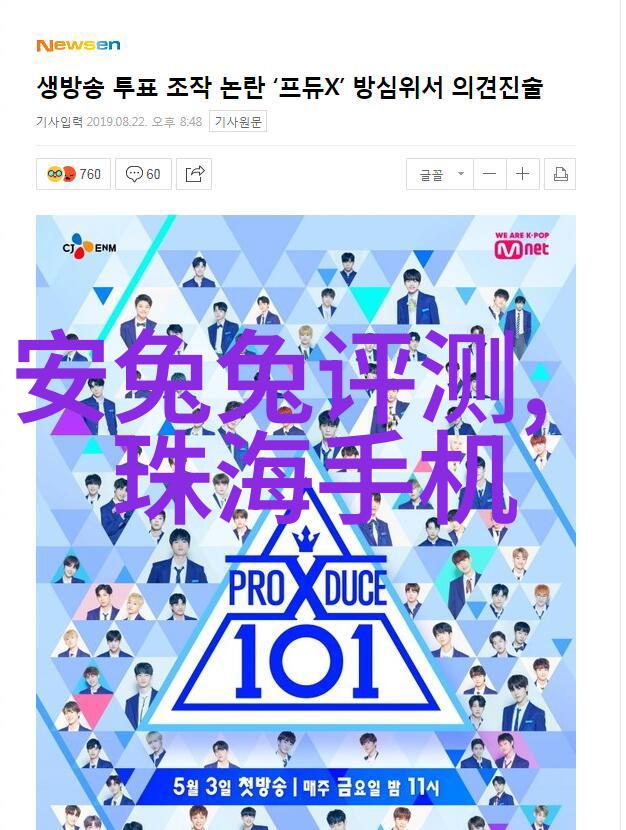Viewport: 626px width, 830px height.
Task: Expand the 글꼴 font dropdown
Action: [440, 174]
